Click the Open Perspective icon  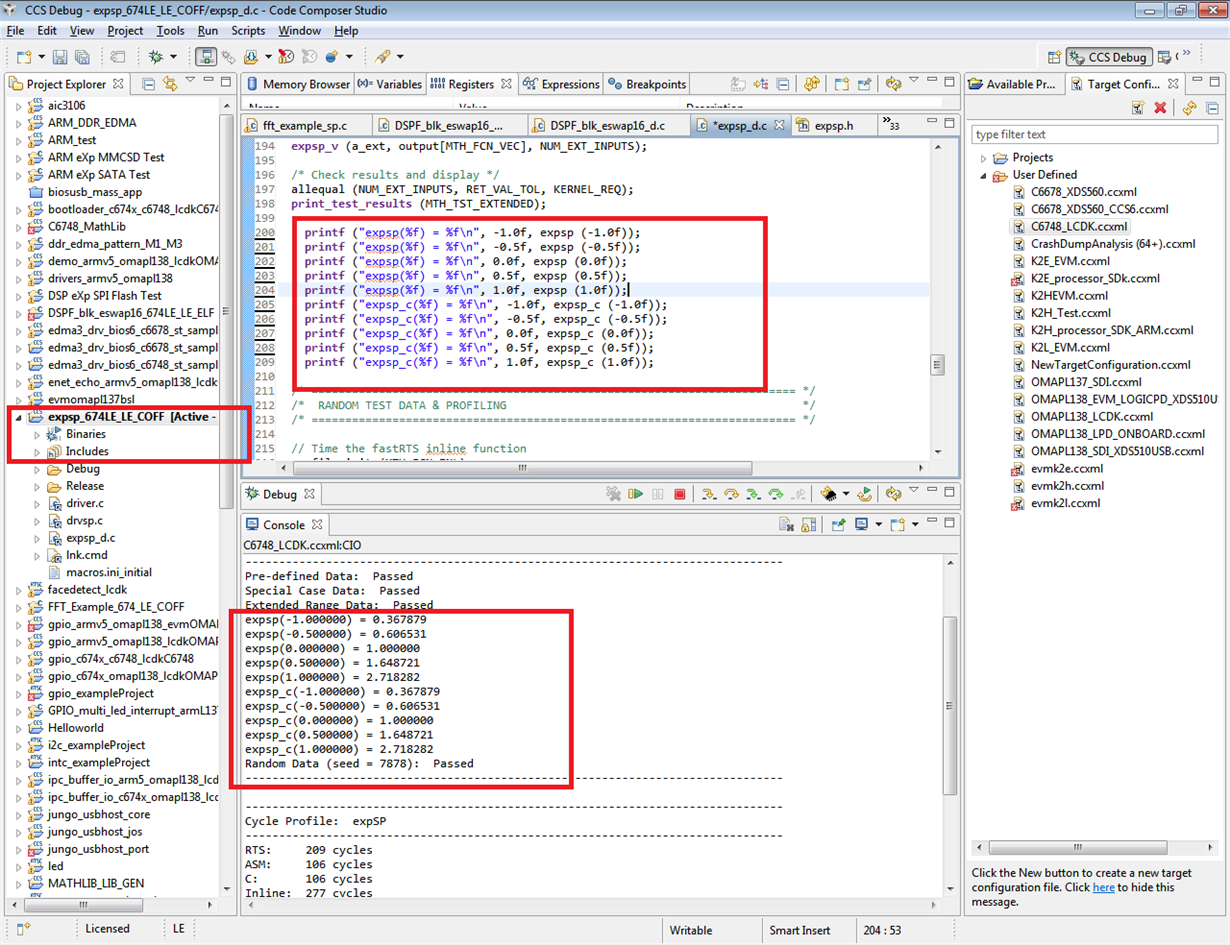(1053, 57)
